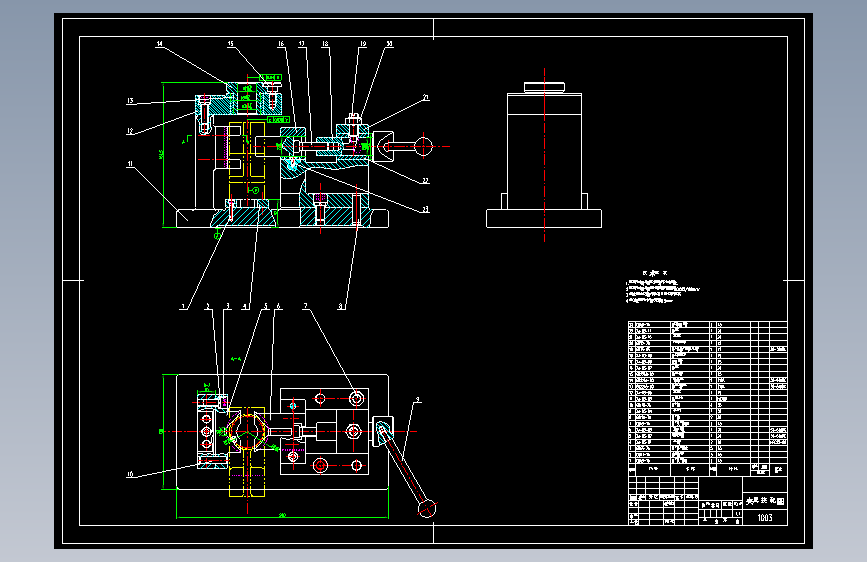
Task: Select part balloon number 22
Action: click(425, 181)
